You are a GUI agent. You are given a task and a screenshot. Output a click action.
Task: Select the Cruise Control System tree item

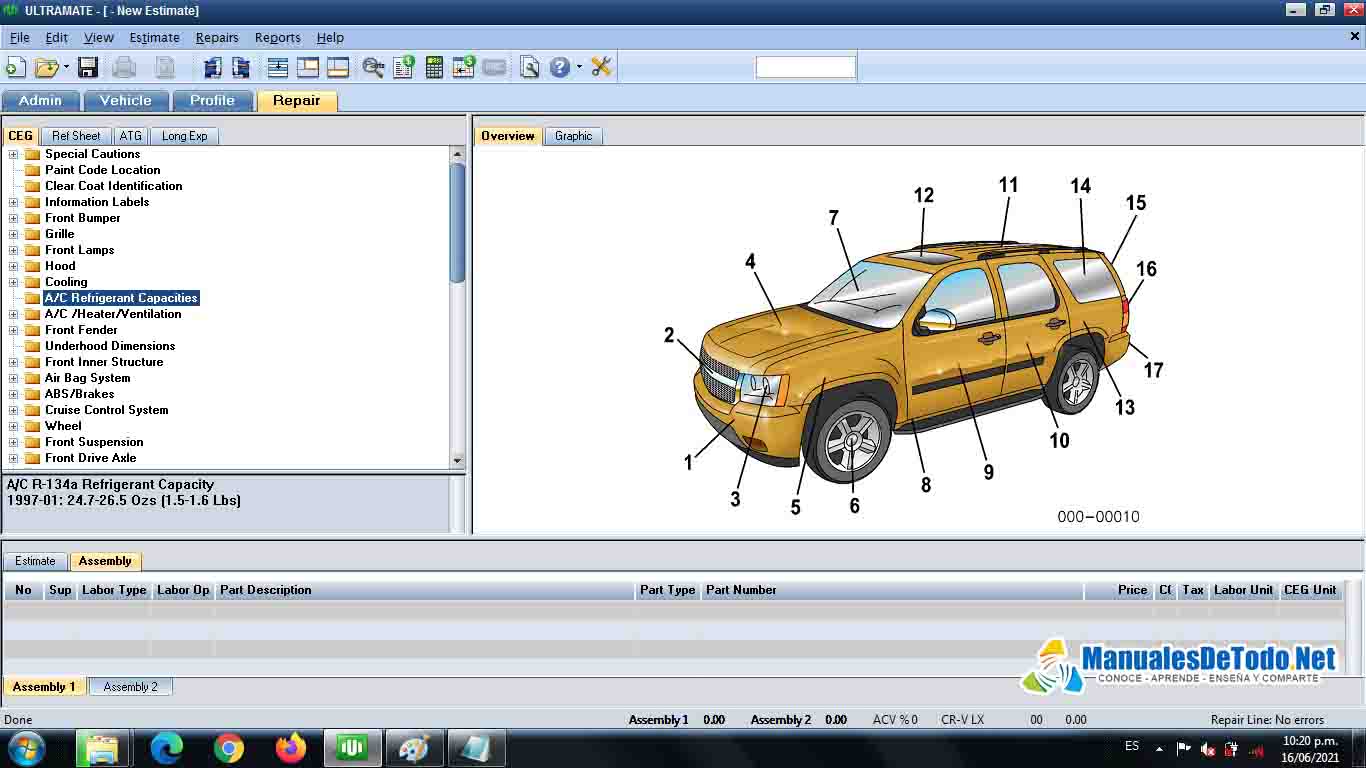(106, 410)
